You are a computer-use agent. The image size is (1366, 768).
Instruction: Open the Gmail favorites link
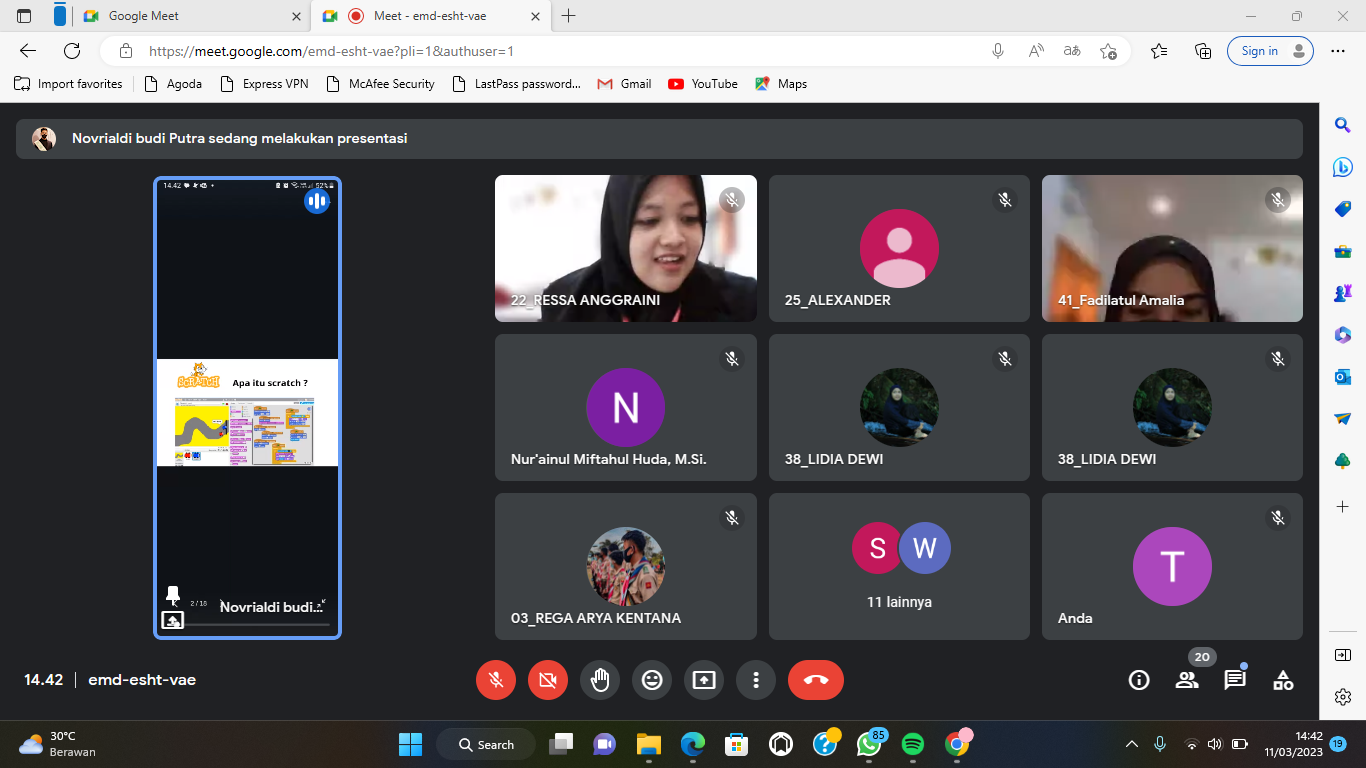624,84
